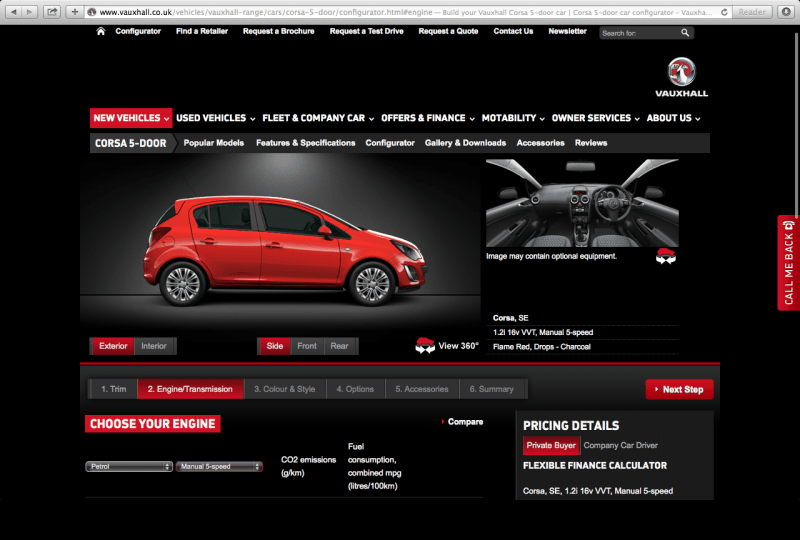Select Private Buyer pricing option

(551, 446)
